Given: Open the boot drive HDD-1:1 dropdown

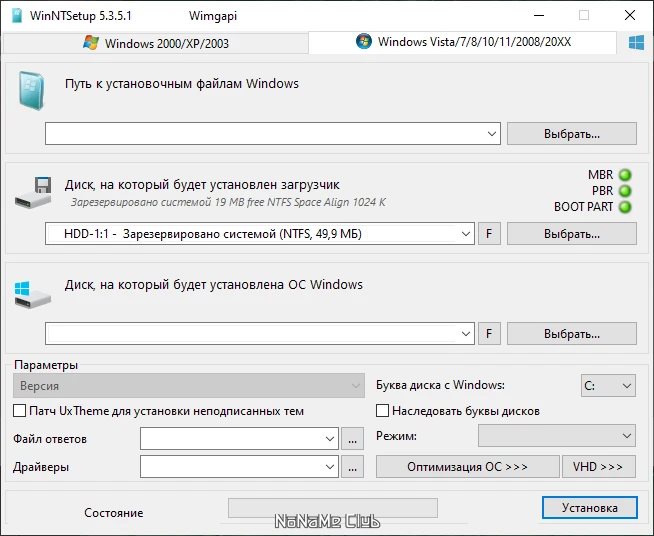Looking at the screenshot, I should (466, 234).
